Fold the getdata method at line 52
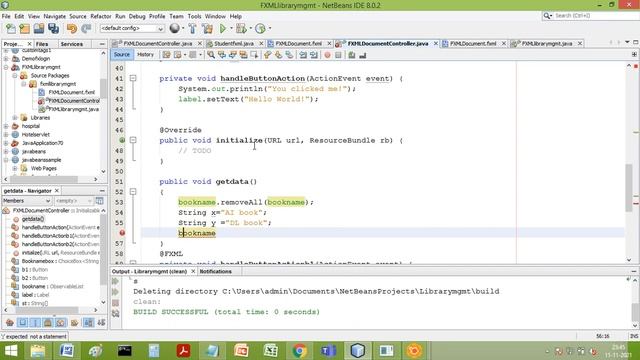Image resolution: width=640 pixels, height=360 pixels. point(133,191)
